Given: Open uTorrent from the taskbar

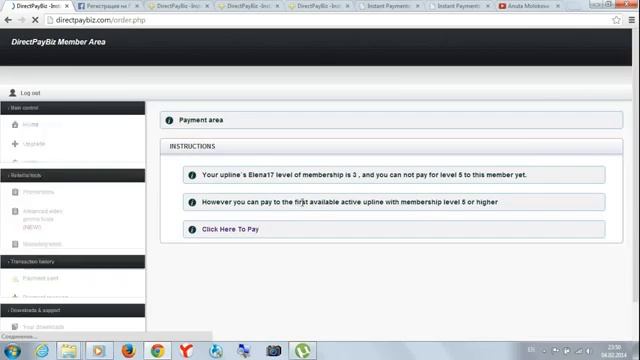Looking at the screenshot, I should tap(302, 351).
